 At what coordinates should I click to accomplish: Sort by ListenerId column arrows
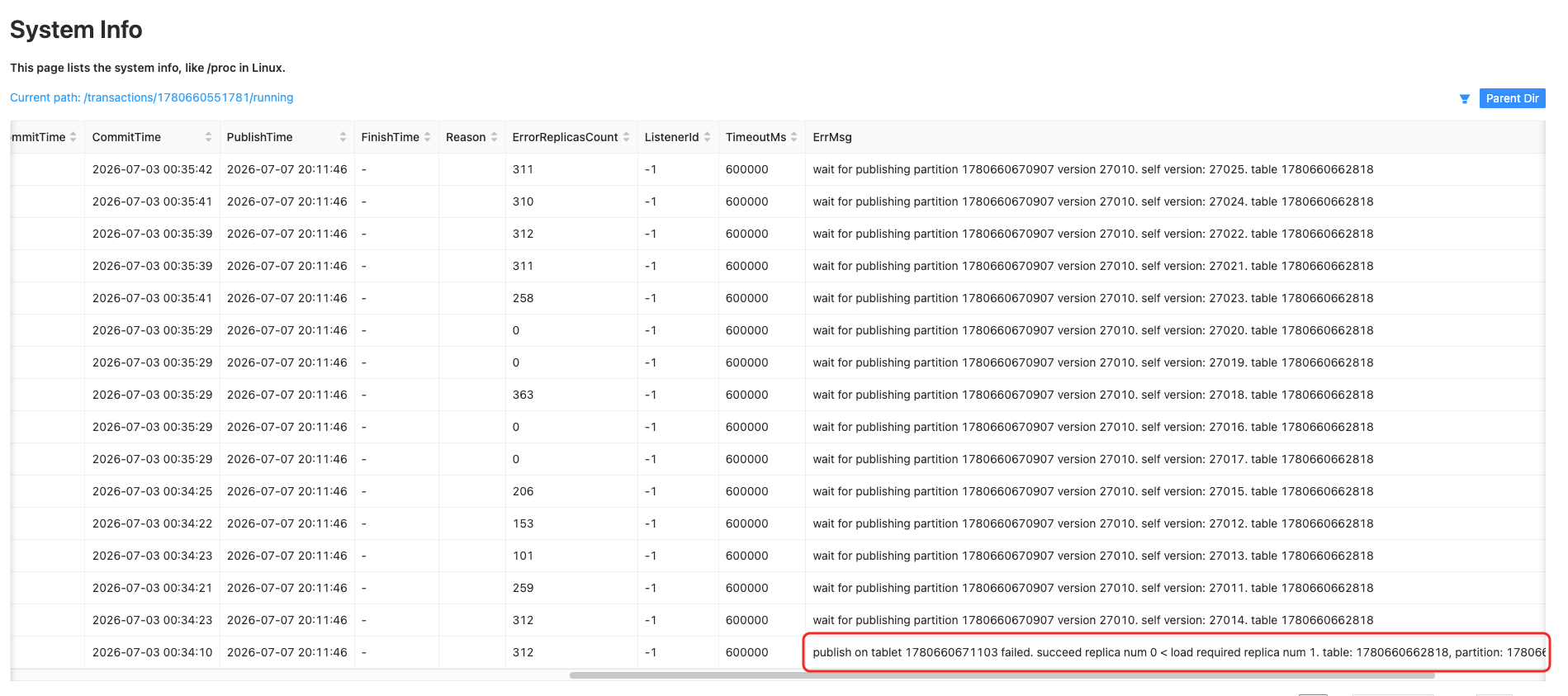click(707, 137)
